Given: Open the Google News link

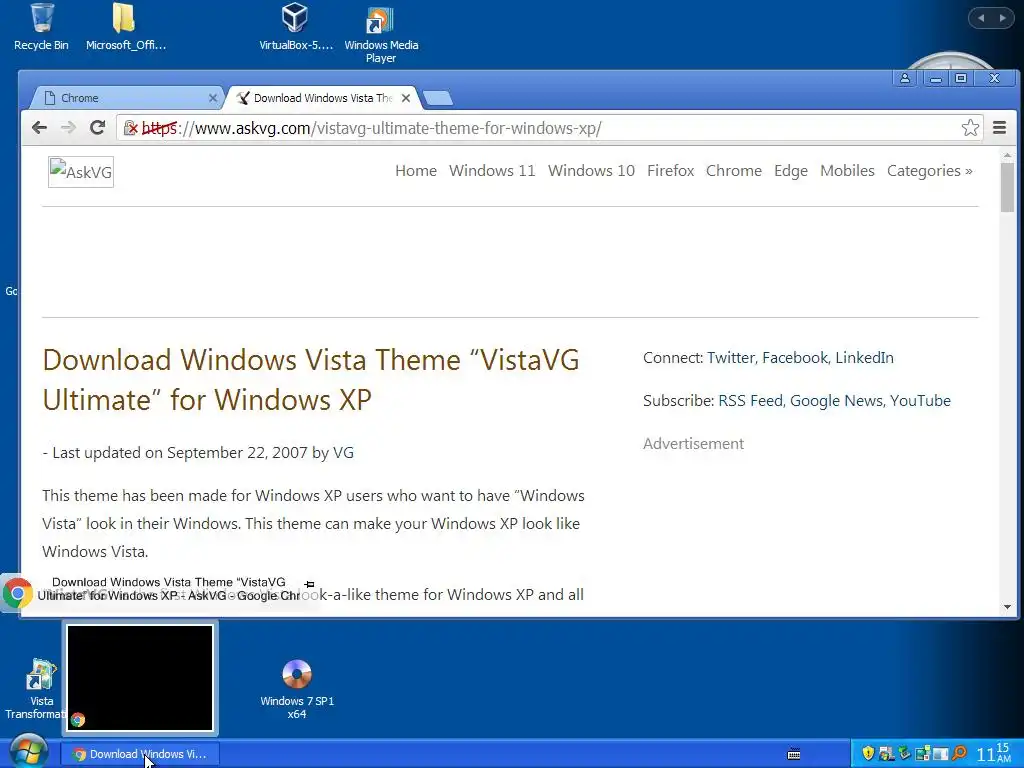Looking at the screenshot, I should click(x=836, y=400).
